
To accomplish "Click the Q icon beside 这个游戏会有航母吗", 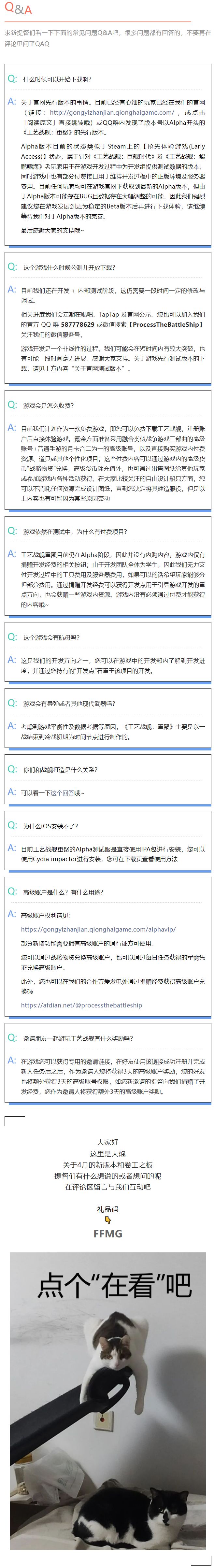I will [12, 637].
